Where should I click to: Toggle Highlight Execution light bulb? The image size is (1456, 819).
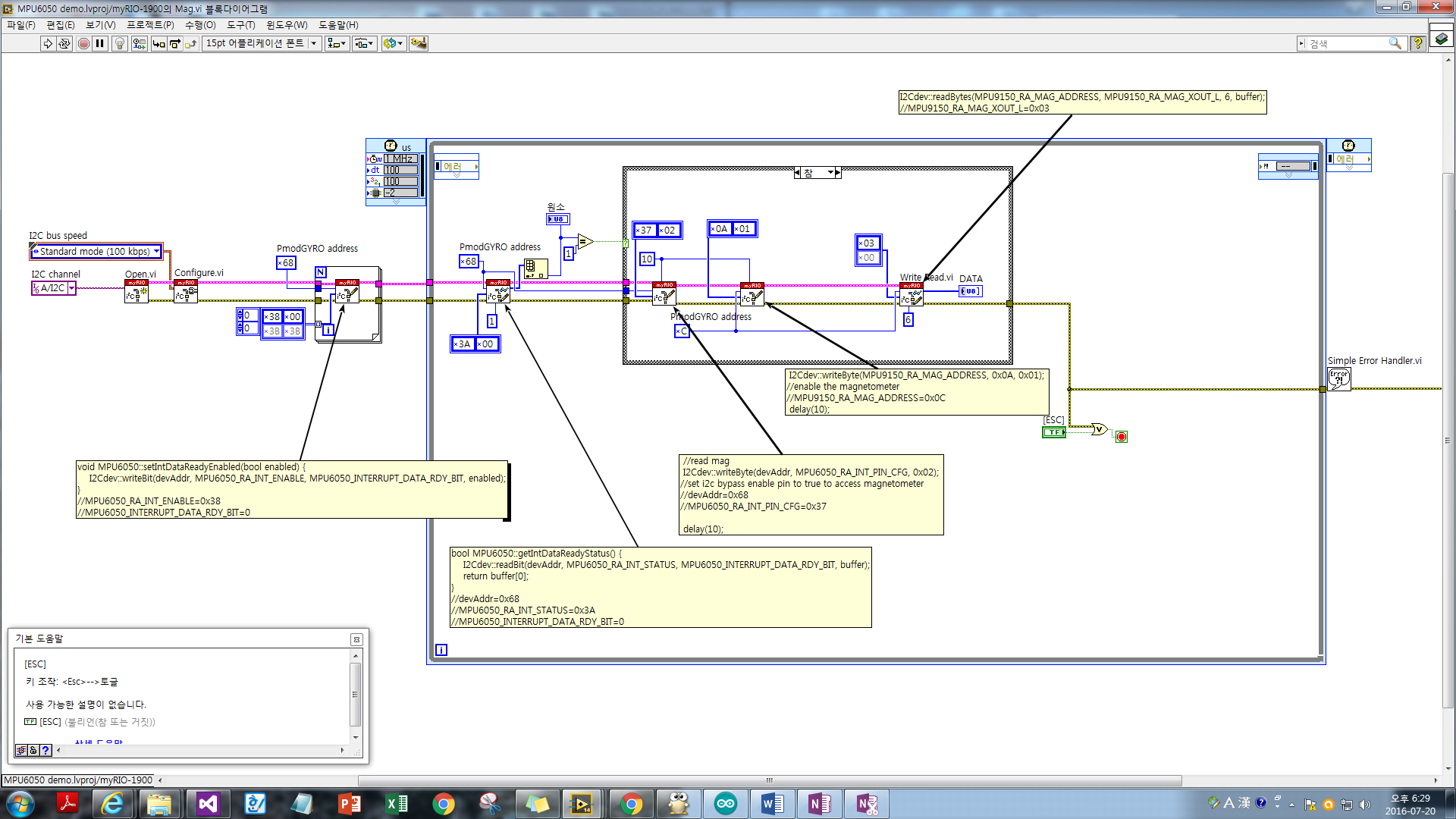[x=119, y=44]
